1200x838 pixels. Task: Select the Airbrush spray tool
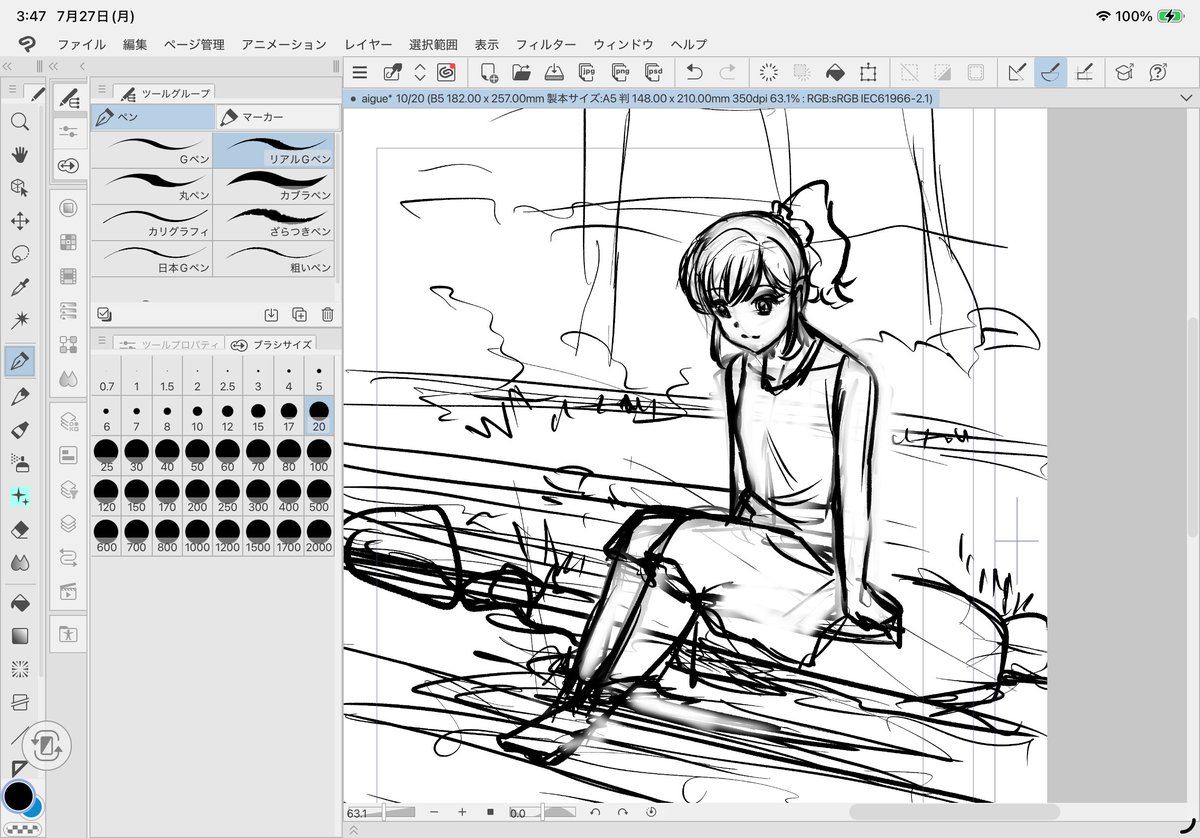19,462
